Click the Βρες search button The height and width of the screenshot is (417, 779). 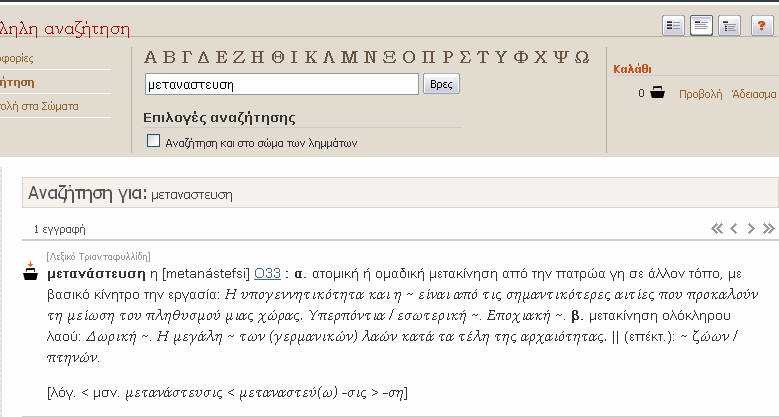pos(441,84)
